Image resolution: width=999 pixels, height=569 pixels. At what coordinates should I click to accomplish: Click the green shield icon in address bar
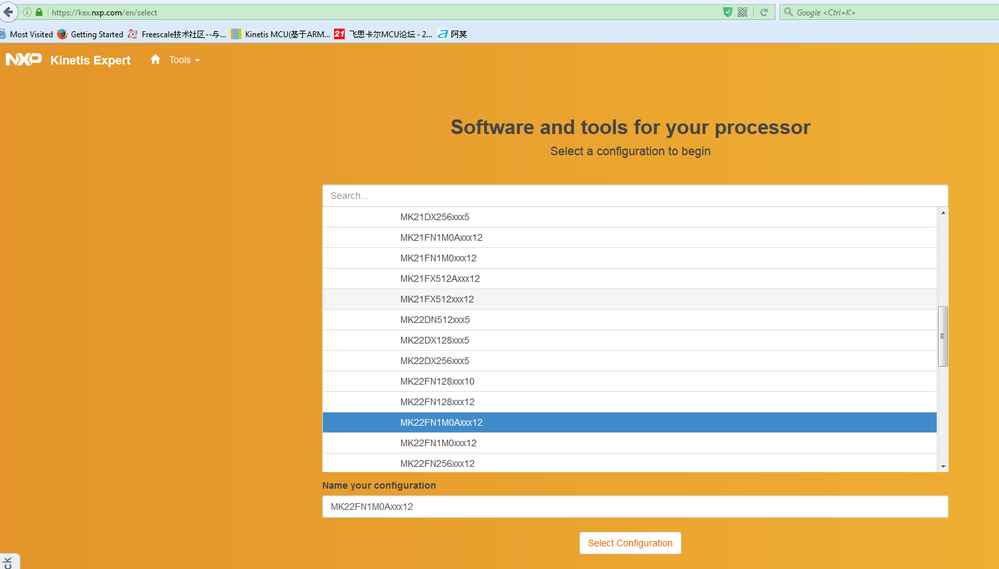pyautogui.click(x=728, y=12)
